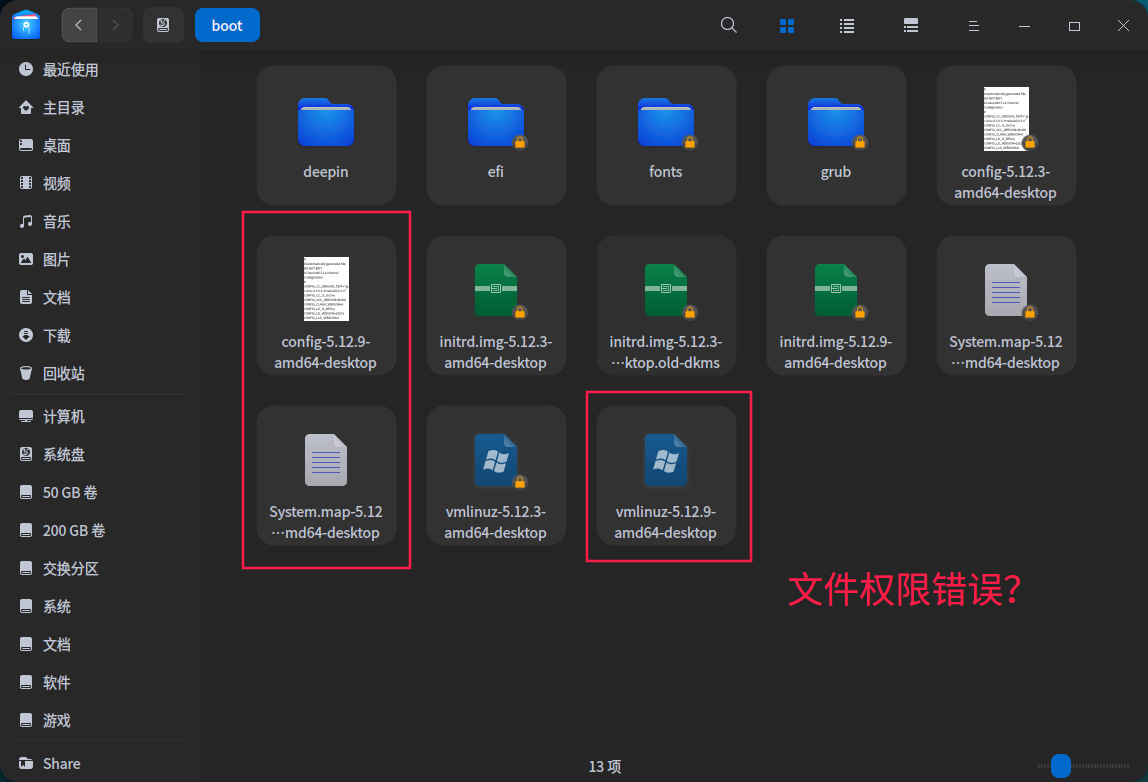The height and width of the screenshot is (782, 1148).
Task: Open 下载 downloads folder
Action: pyautogui.click(x=95, y=336)
